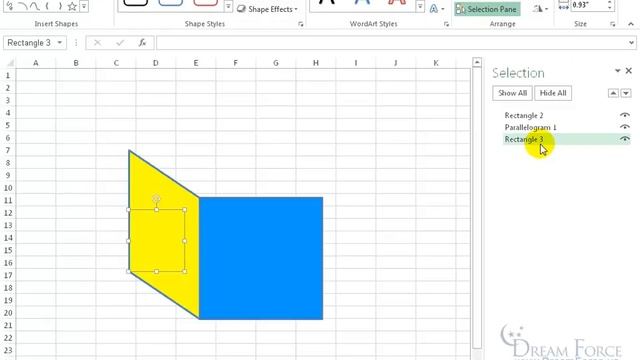The height and width of the screenshot is (360, 640).
Task: Open the Shape Effects menu
Action: coord(267,9)
